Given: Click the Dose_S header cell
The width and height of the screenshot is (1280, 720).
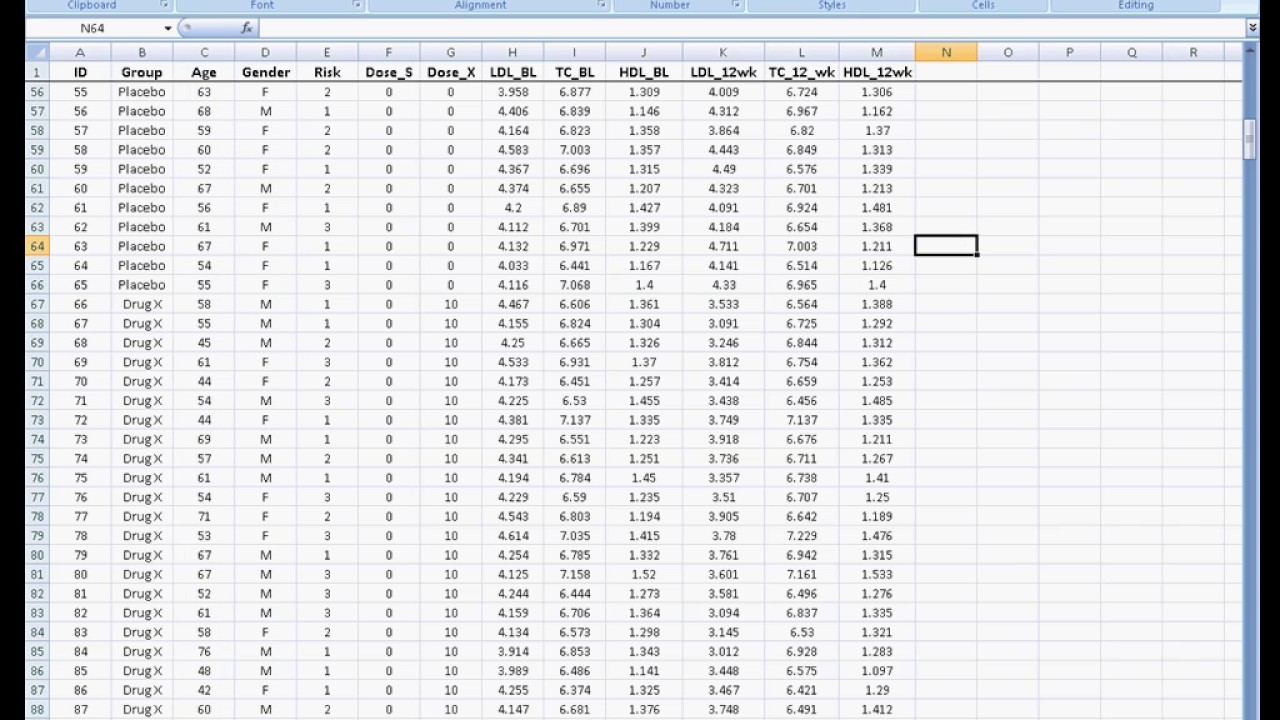Looking at the screenshot, I should coord(388,72).
